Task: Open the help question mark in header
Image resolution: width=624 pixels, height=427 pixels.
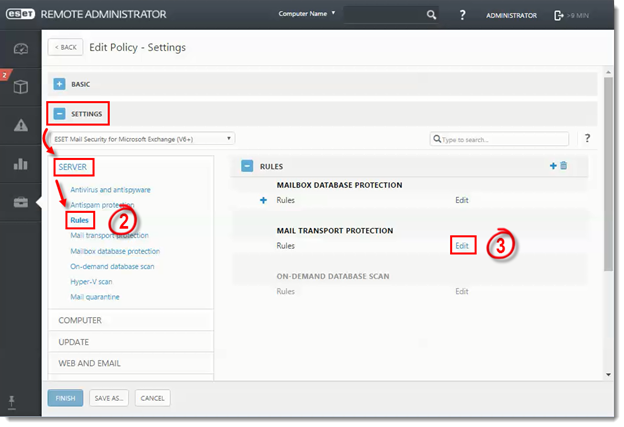Action: pyautogui.click(x=462, y=15)
